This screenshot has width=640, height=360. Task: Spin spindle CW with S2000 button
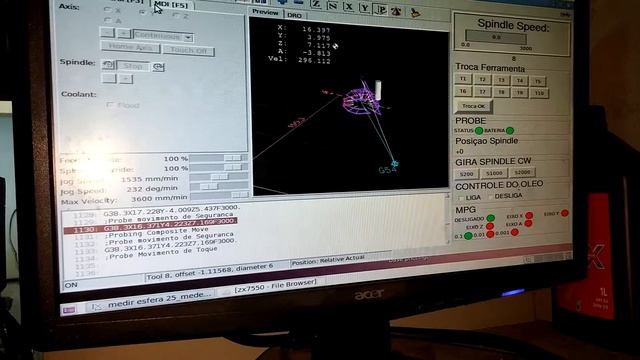[x=522, y=172]
